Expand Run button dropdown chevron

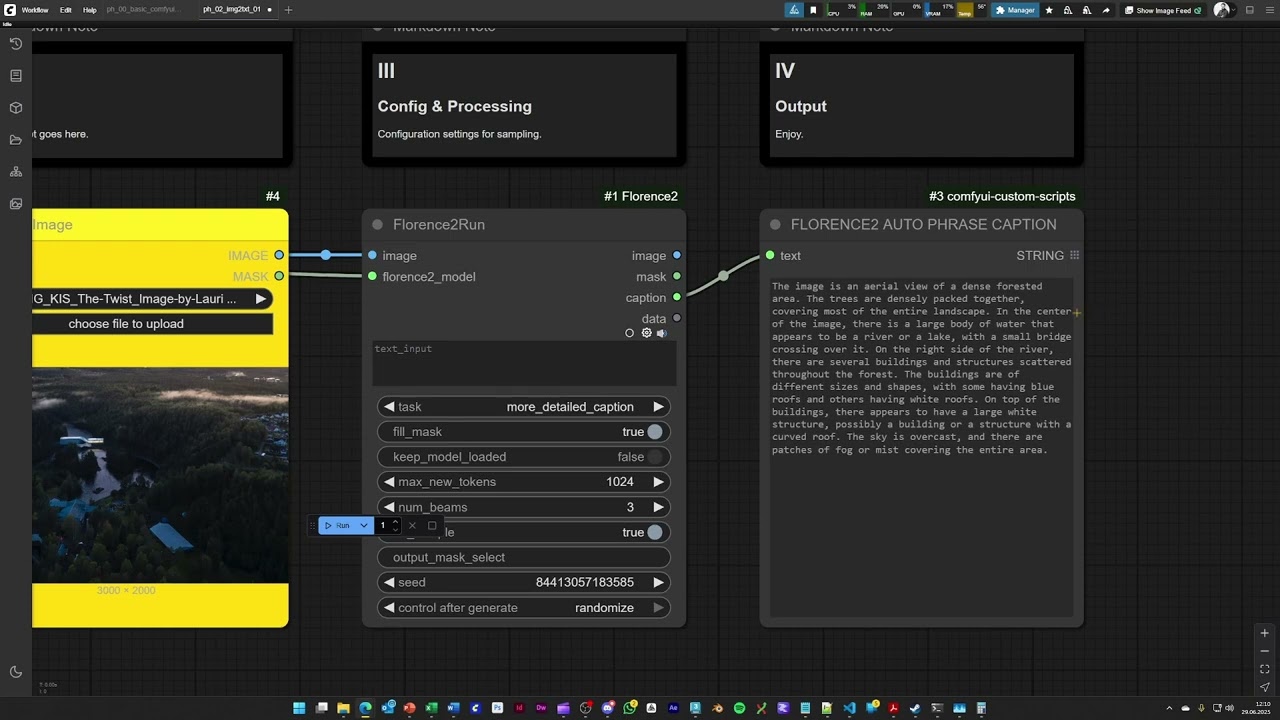point(364,525)
